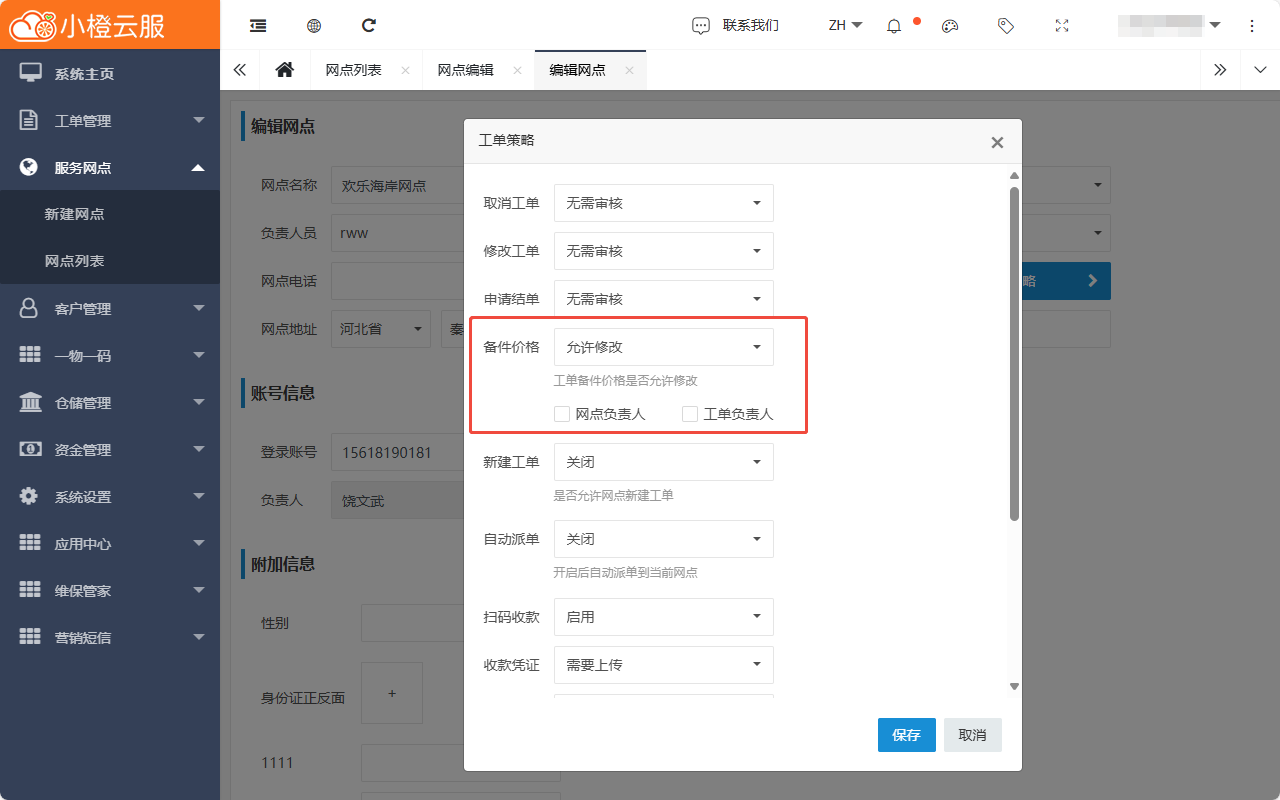
Task: Check the 工单负责人 checkbox
Action: (690, 414)
